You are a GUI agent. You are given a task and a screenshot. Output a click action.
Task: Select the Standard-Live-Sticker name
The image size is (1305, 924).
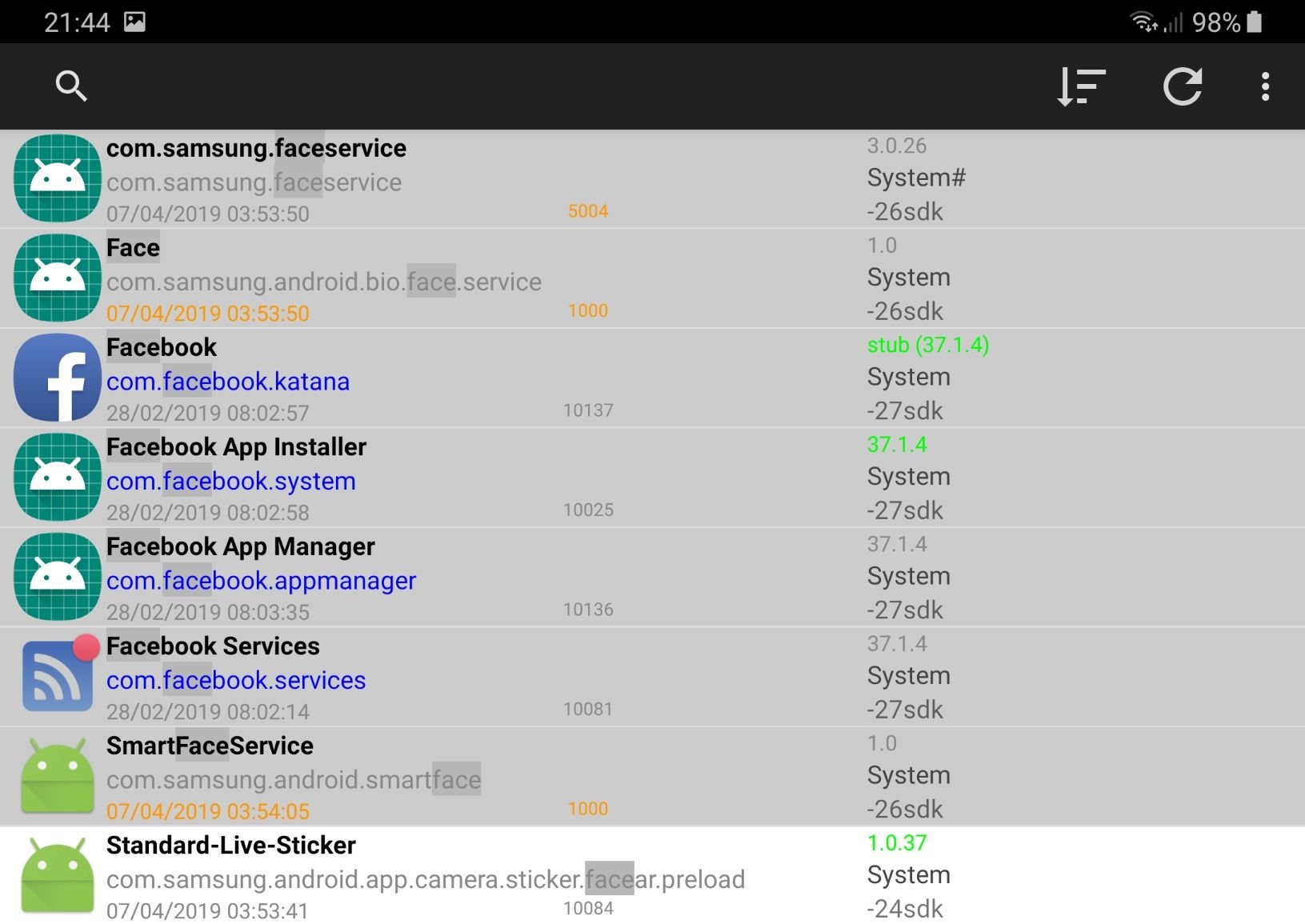coord(230,846)
